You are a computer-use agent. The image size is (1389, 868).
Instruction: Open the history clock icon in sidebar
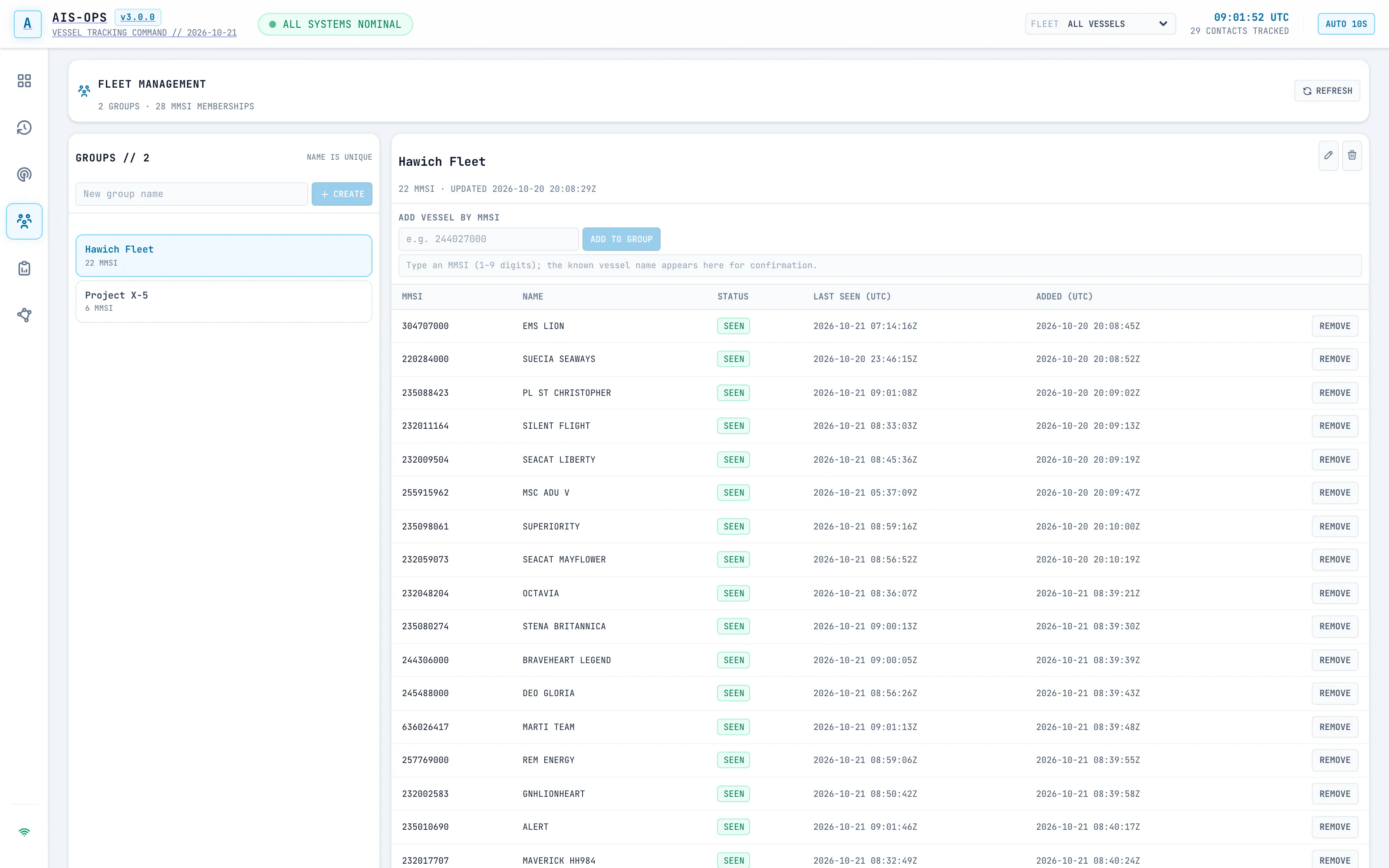(24, 128)
